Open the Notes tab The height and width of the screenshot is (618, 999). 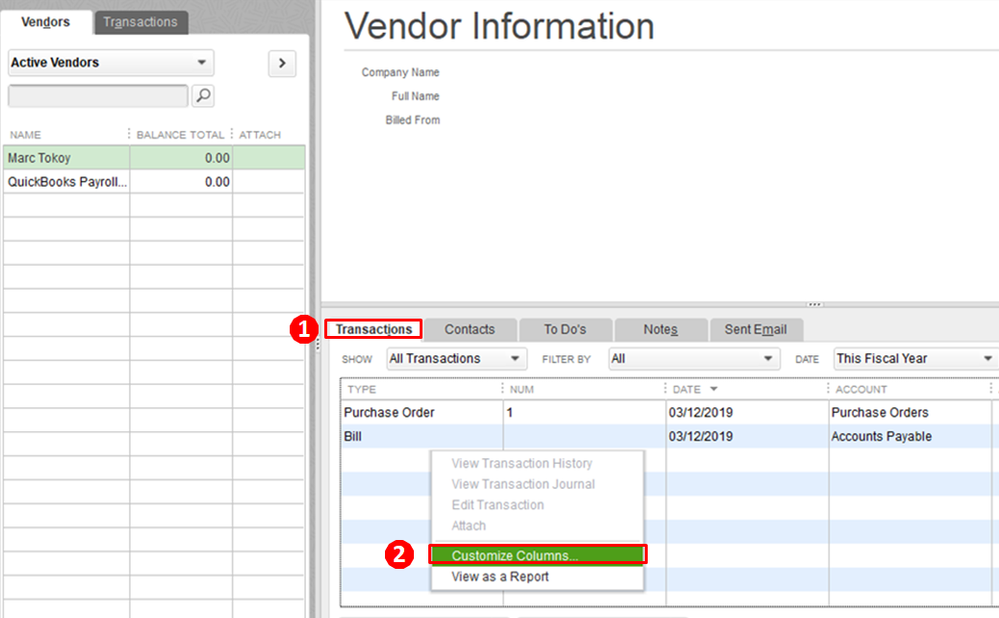coord(661,329)
